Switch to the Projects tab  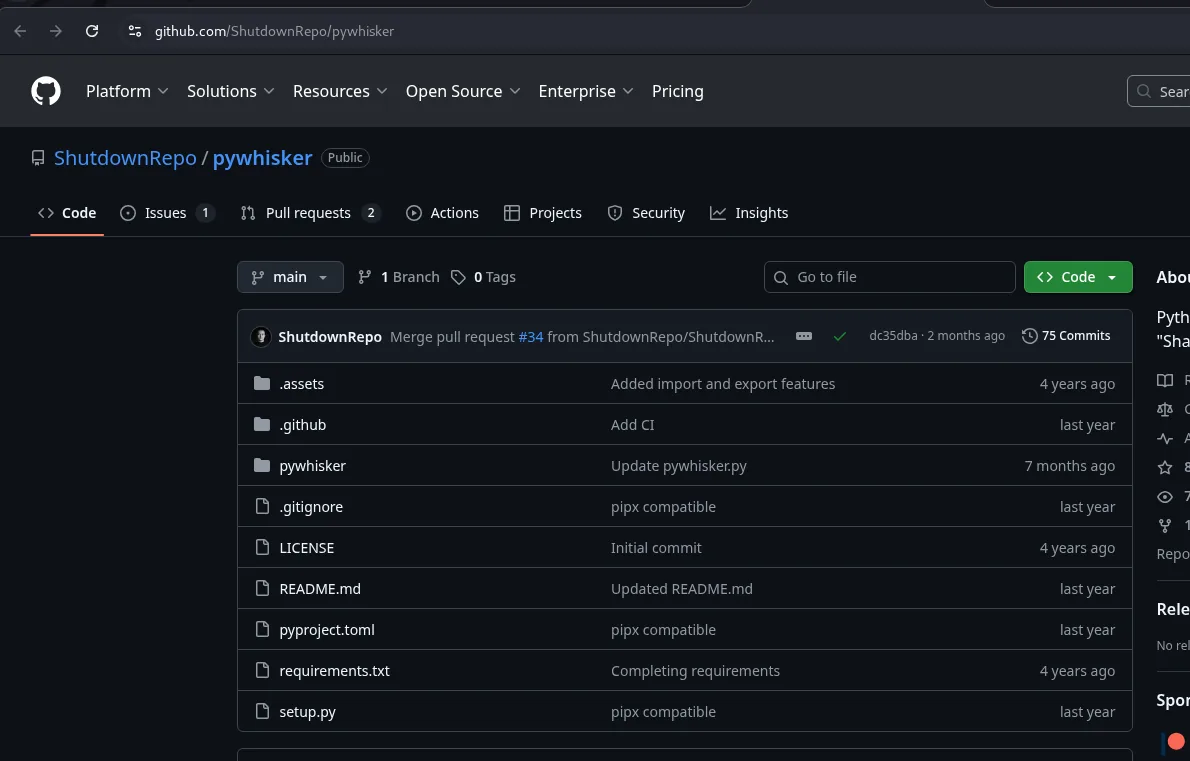pyautogui.click(x=543, y=213)
